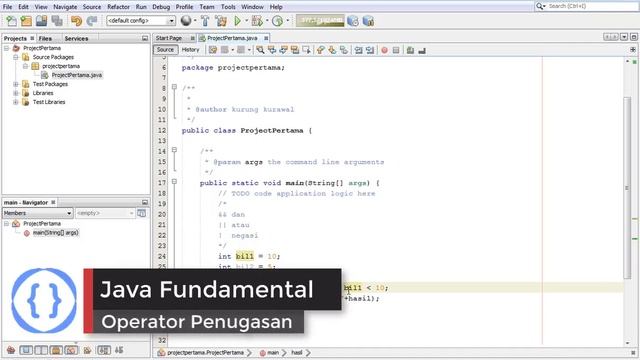Open the Tools menu
640x360 pixels.
pos(228,7)
